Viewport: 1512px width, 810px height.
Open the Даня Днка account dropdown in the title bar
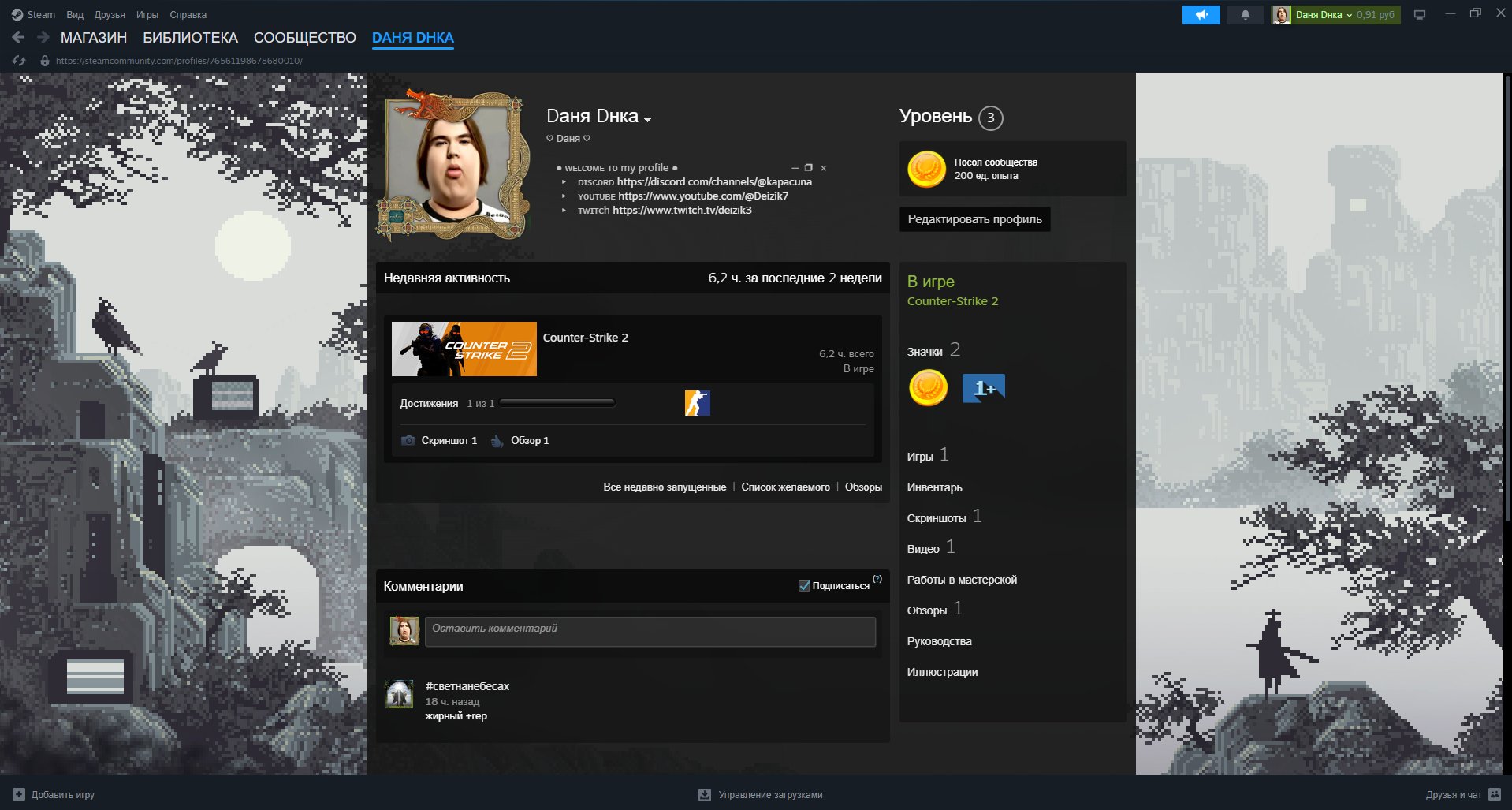(1324, 15)
